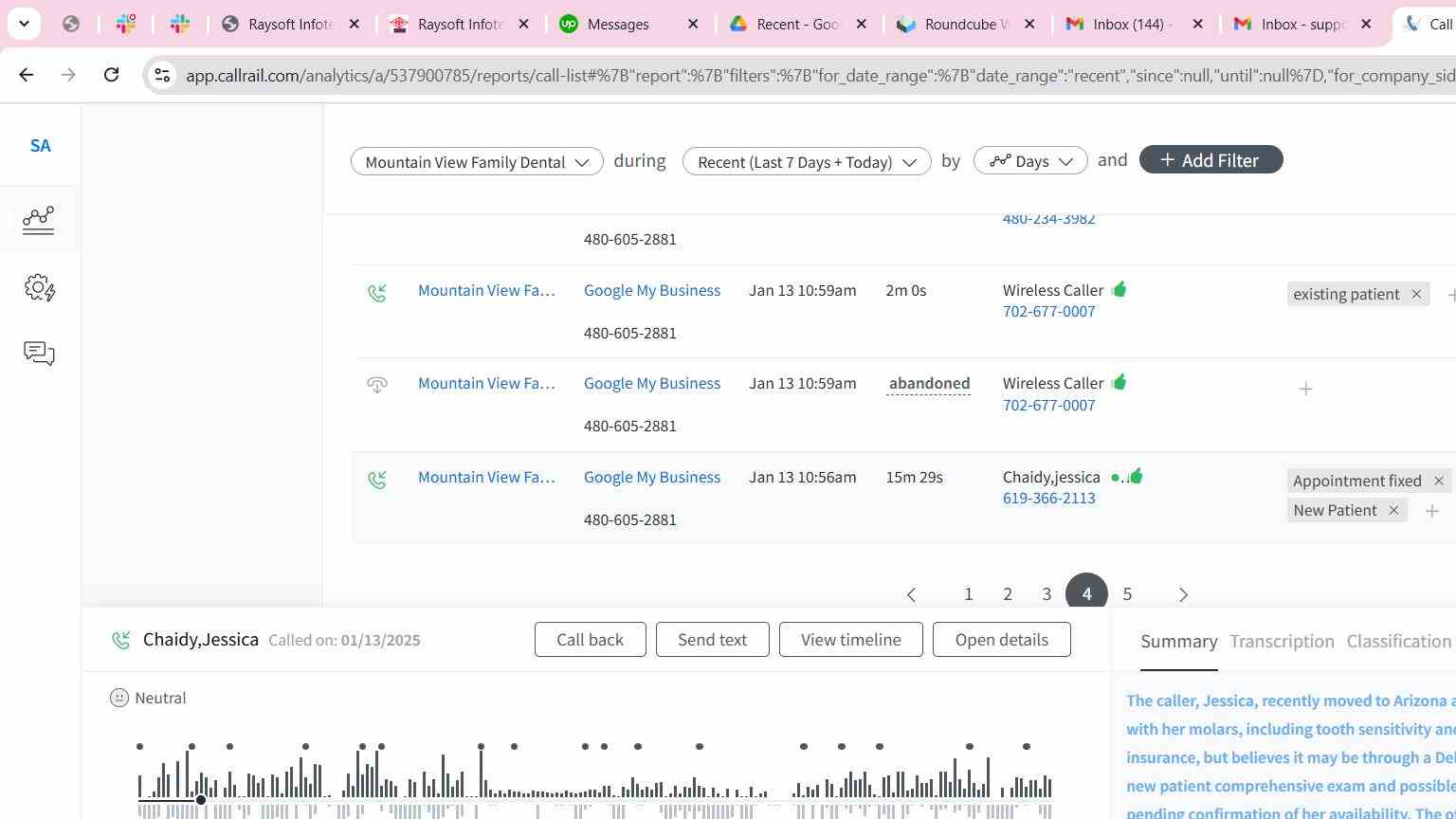Click the Add Filter button
The width and height of the screenshot is (1456, 819).
tap(1210, 160)
